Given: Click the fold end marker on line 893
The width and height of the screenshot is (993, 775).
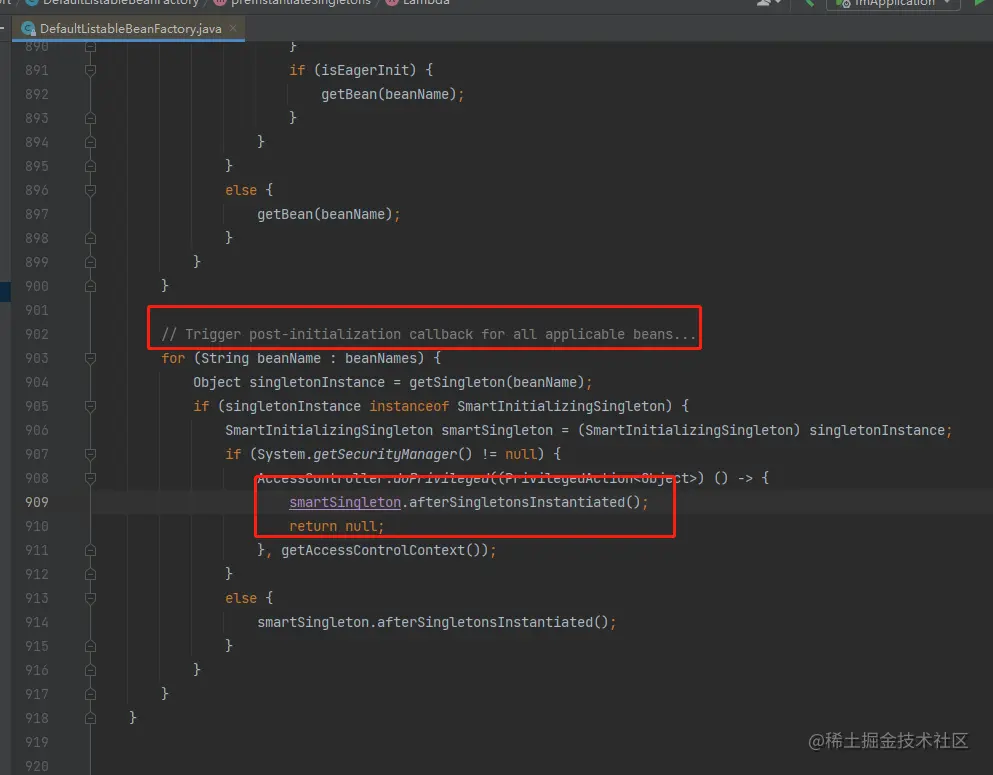Looking at the screenshot, I should pos(91,118).
